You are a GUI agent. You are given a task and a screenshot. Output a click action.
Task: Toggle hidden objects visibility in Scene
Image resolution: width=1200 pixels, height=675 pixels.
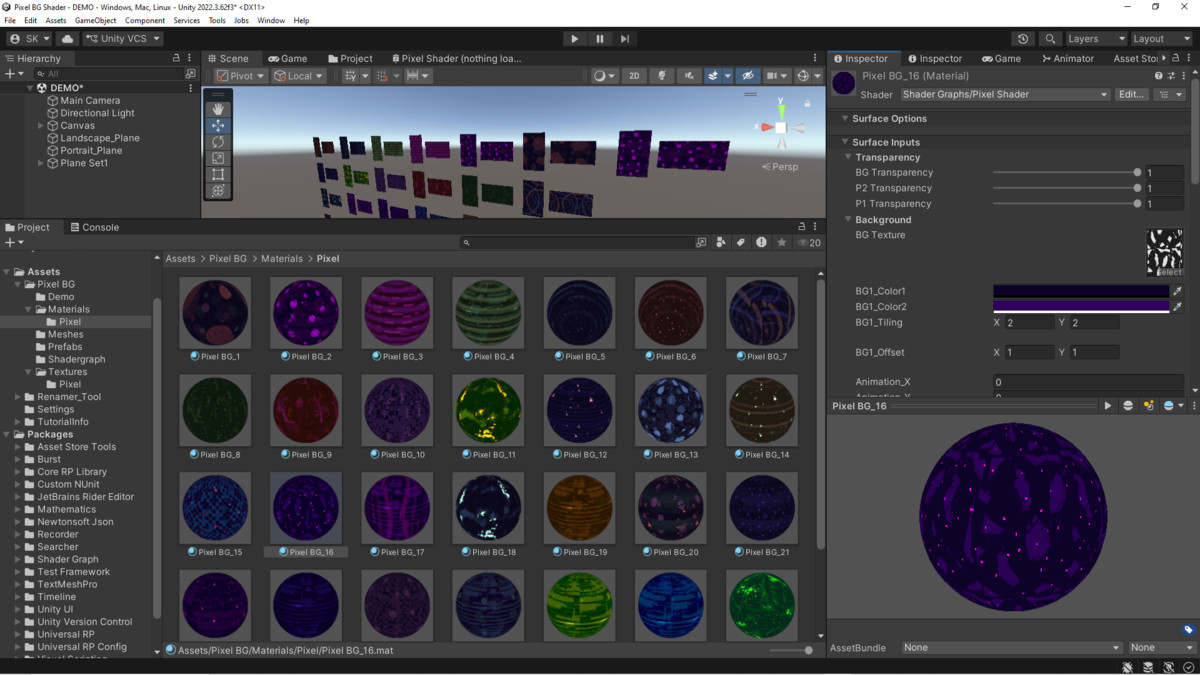click(x=747, y=76)
